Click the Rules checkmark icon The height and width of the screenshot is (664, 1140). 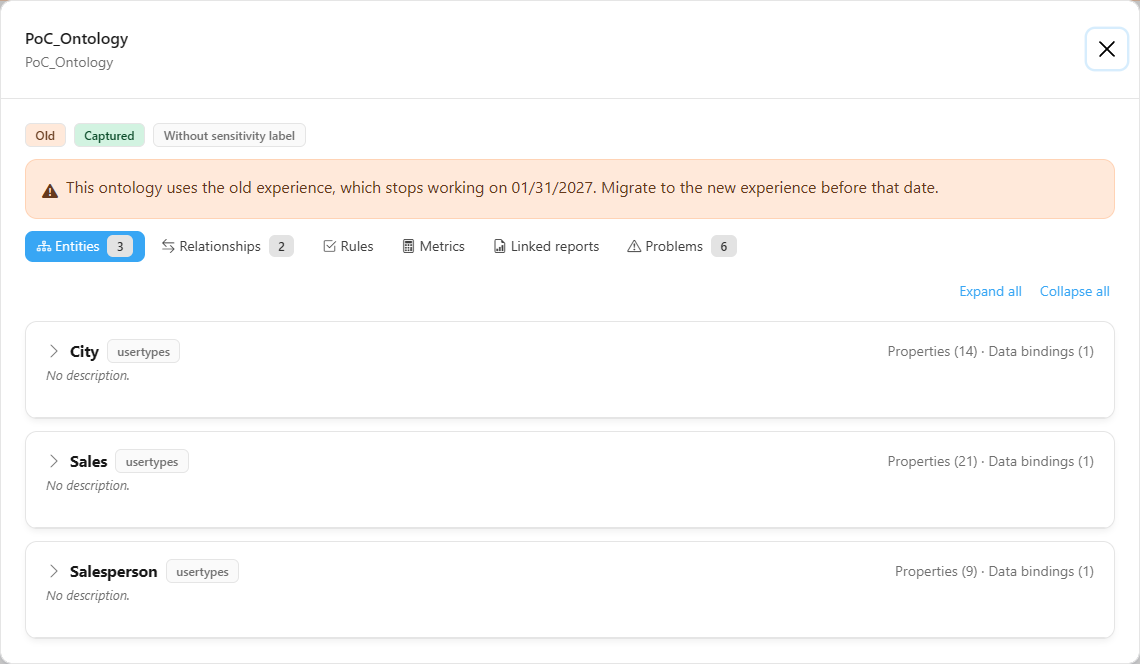pyautogui.click(x=329, y=247)
